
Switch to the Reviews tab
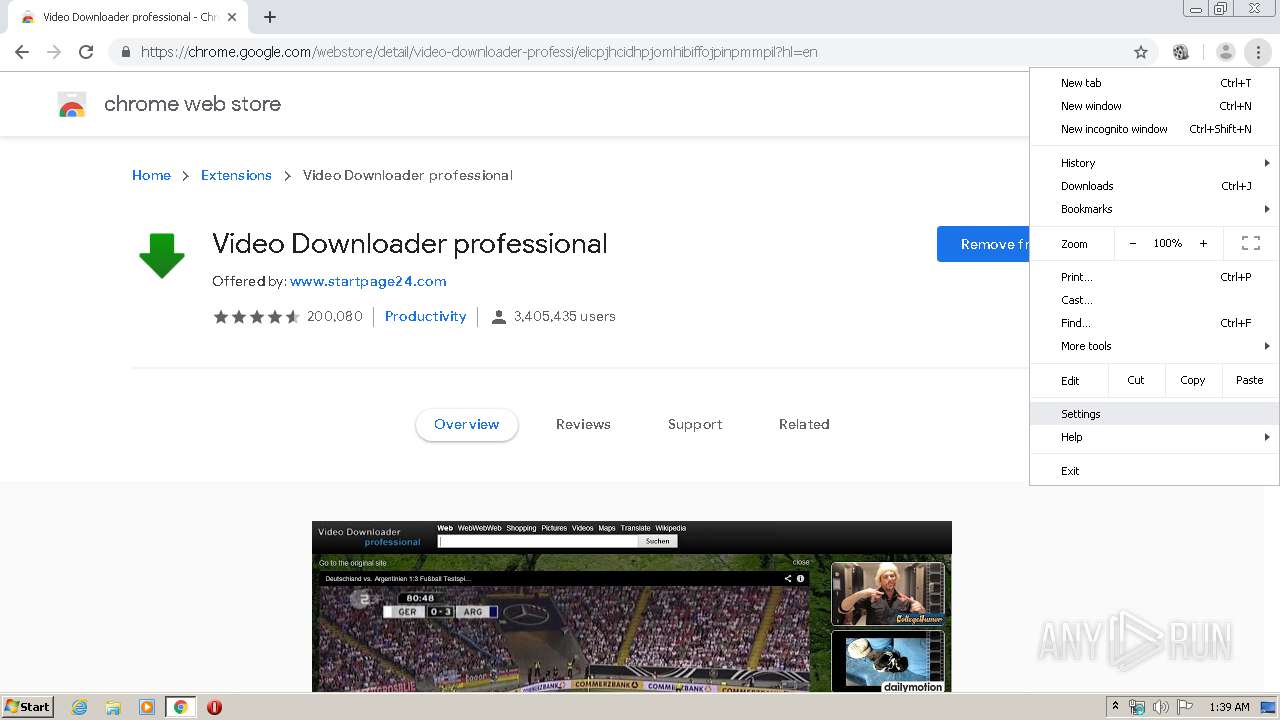(583, 424)
